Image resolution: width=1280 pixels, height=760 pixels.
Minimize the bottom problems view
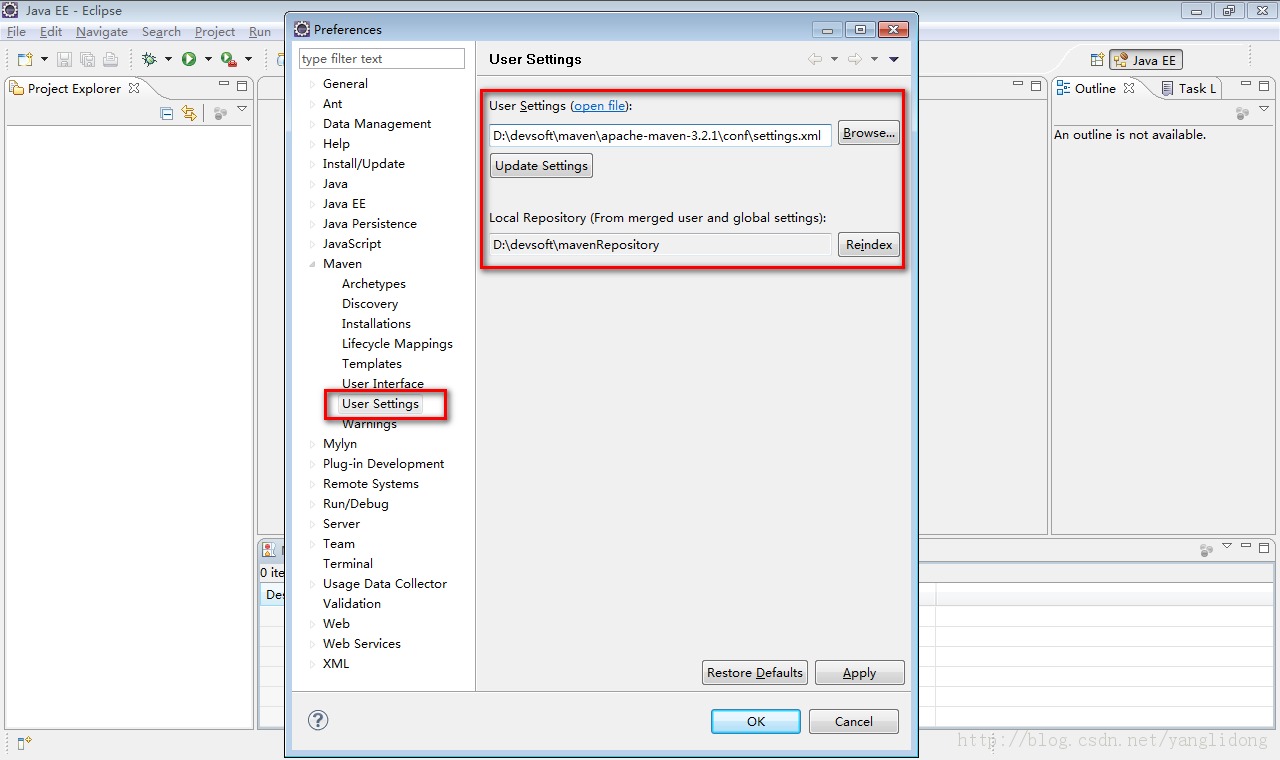tap(1246, 547)
